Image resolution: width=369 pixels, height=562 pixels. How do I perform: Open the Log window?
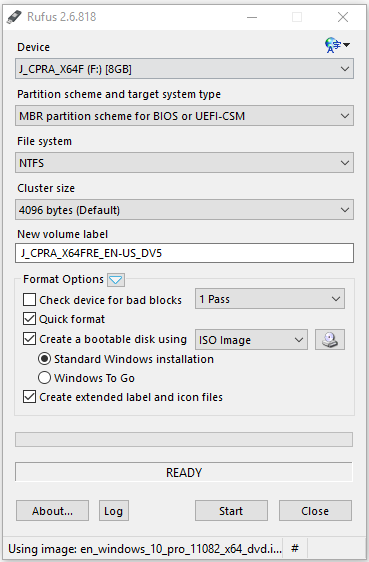point(114,510)
